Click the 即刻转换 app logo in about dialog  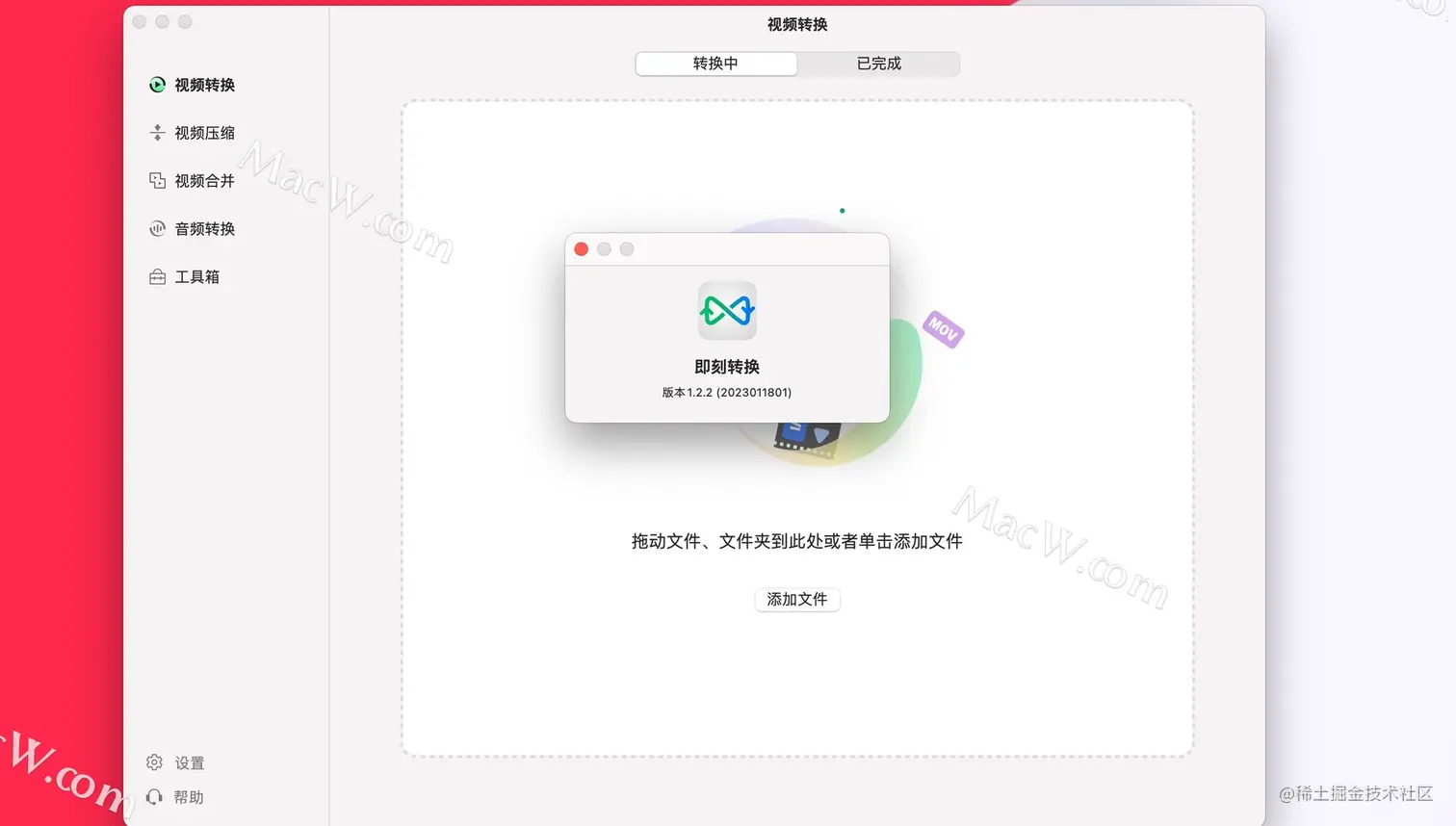click(x=727, y=311)
